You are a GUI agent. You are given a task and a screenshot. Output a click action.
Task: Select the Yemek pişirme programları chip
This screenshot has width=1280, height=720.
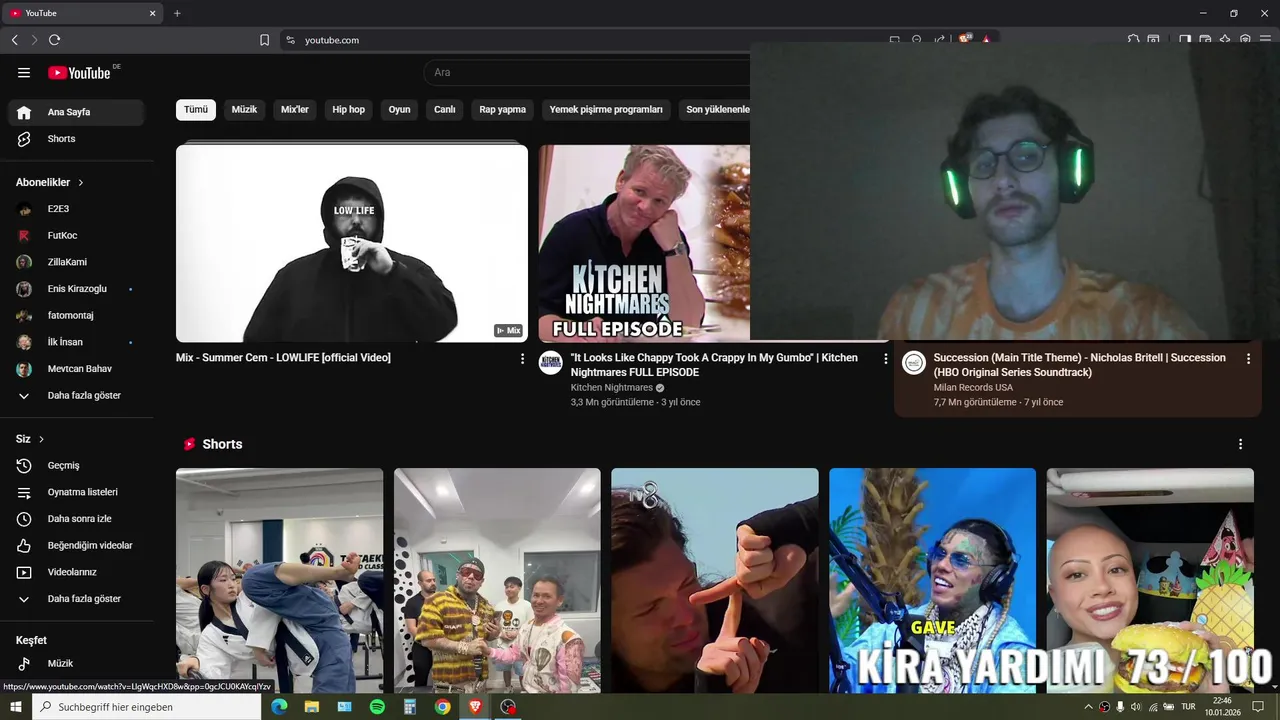tap(606, 110)
